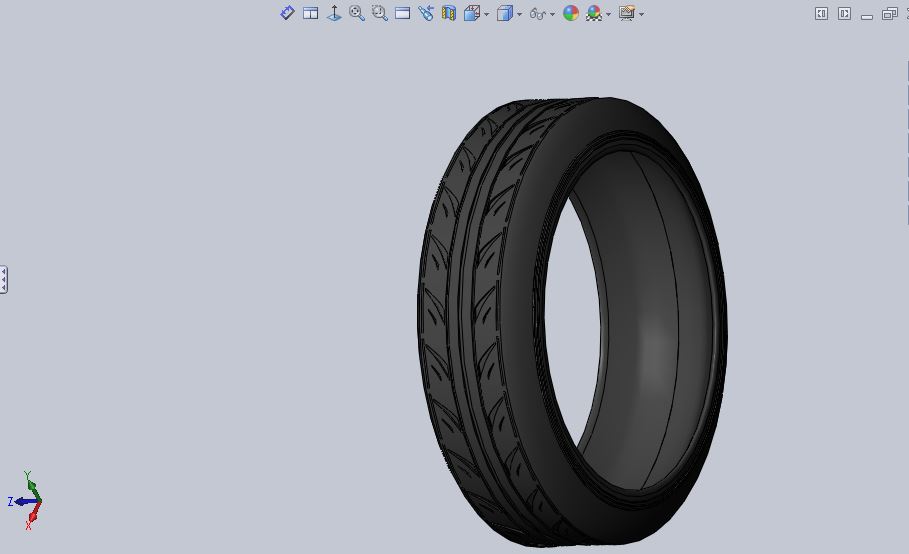Click the single window viewport icon
Screen dimensions: 909x554
[x=402, y=13]
